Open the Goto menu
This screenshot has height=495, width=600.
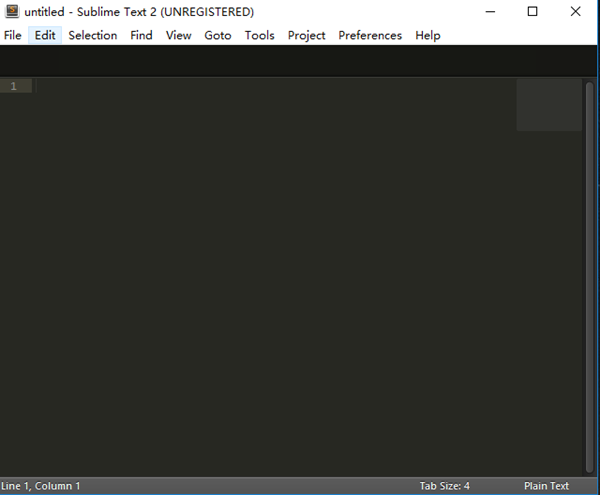point(218,35)
